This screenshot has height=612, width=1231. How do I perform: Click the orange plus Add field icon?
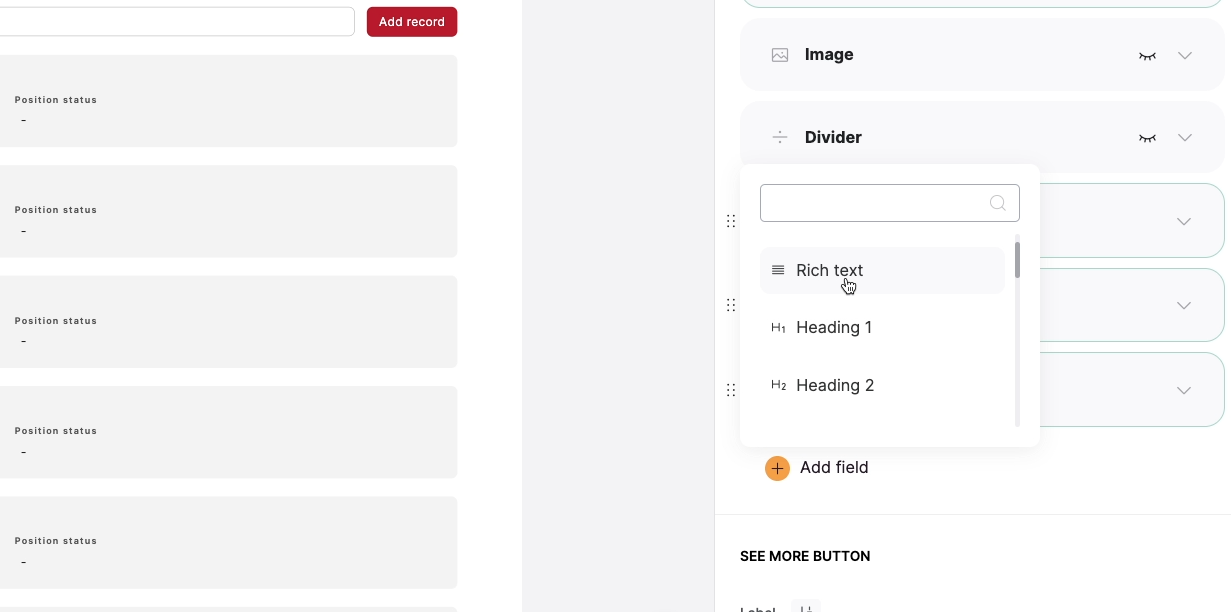(x=777, y=468)
